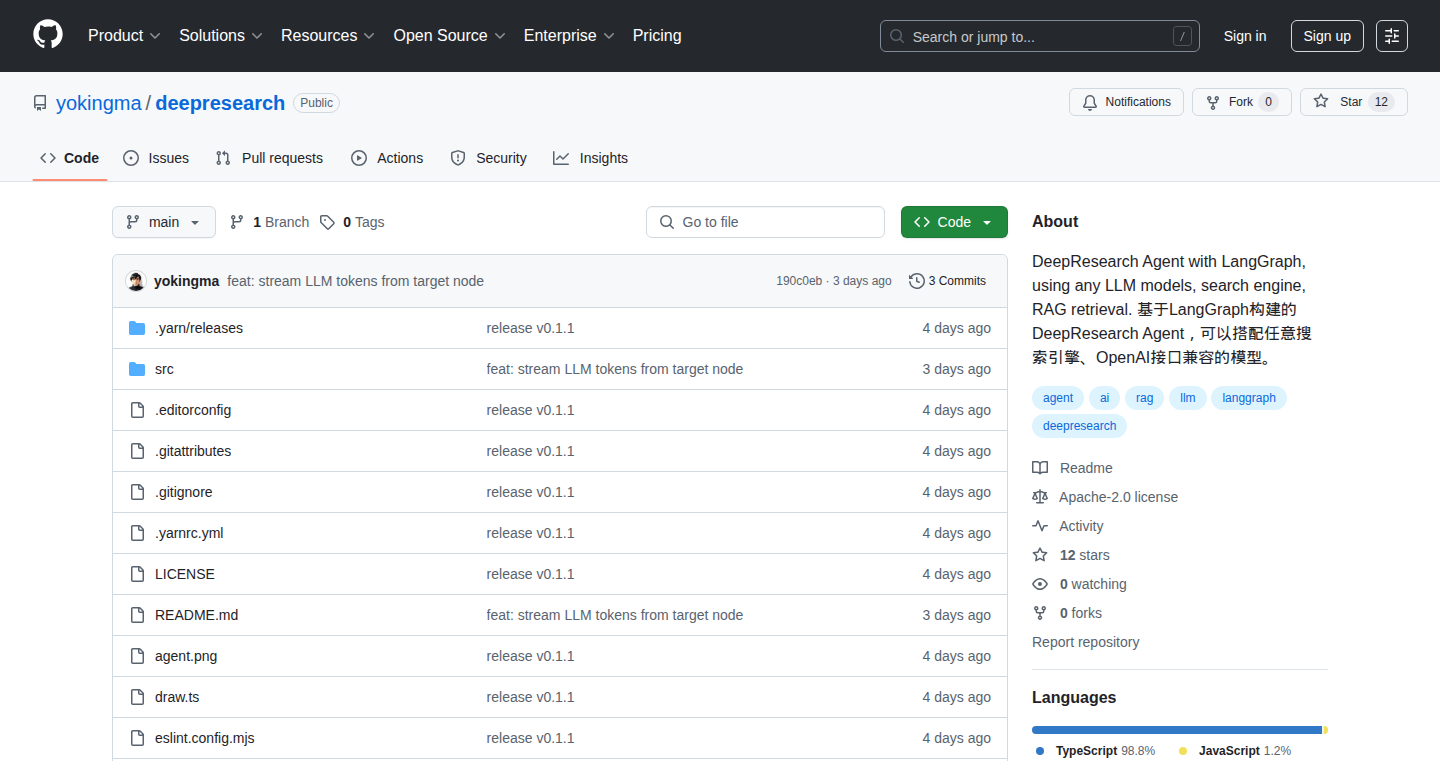Viewport: 1440px width, 761px height.
Task: Open the Resources dropdown
Action: 328,36
